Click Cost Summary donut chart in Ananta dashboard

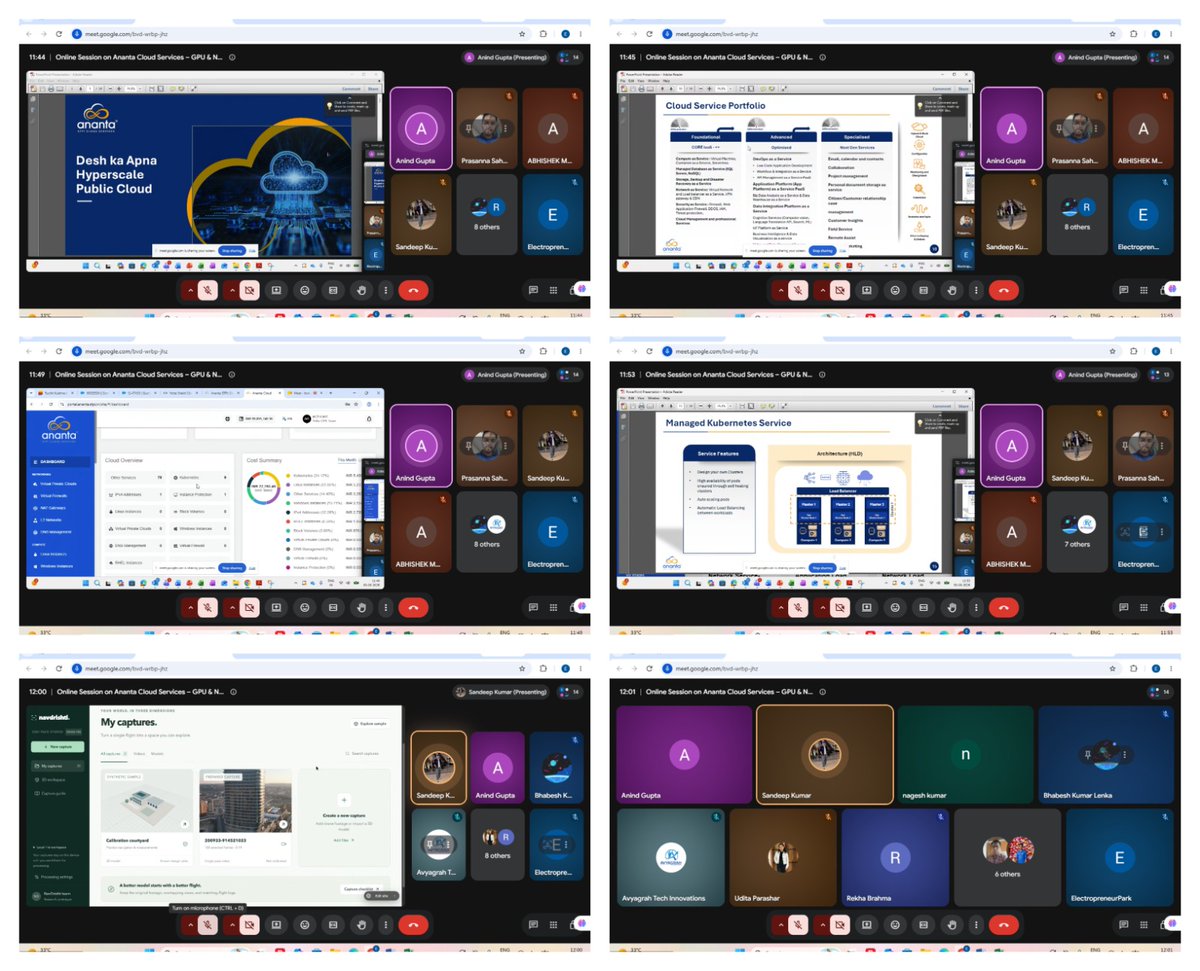263,490
